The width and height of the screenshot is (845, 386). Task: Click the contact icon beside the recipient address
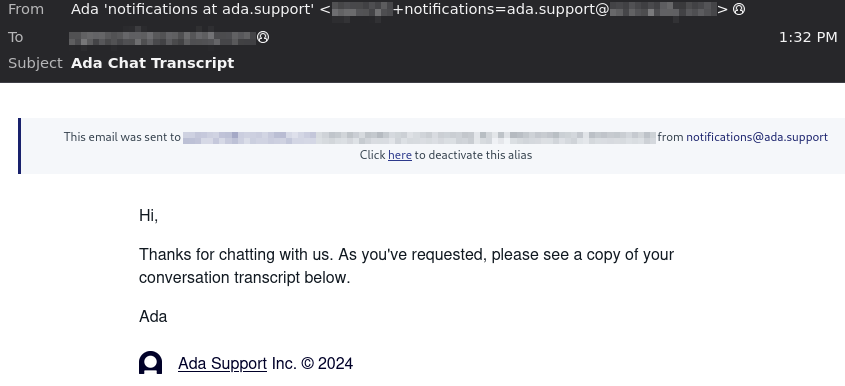click(x=263, y=38)
